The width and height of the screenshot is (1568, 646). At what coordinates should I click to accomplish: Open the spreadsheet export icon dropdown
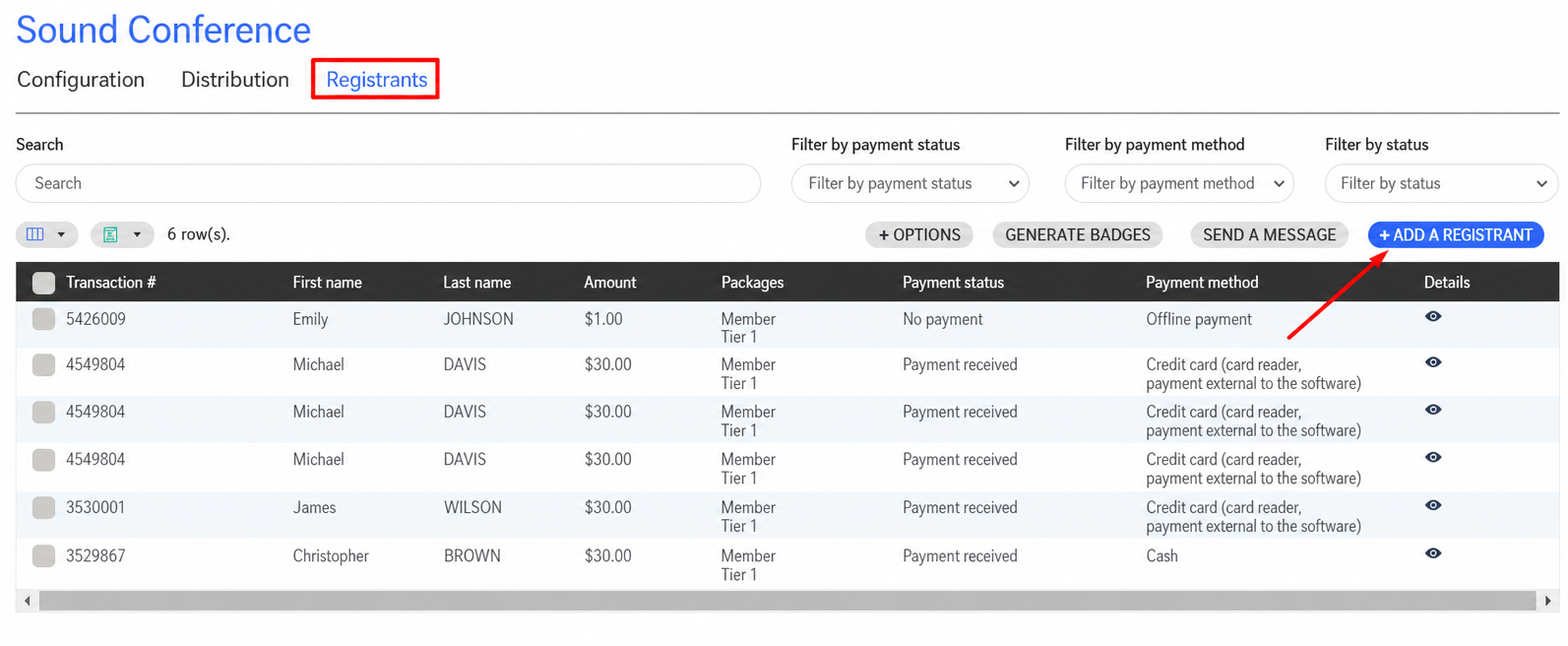[122, 234]
